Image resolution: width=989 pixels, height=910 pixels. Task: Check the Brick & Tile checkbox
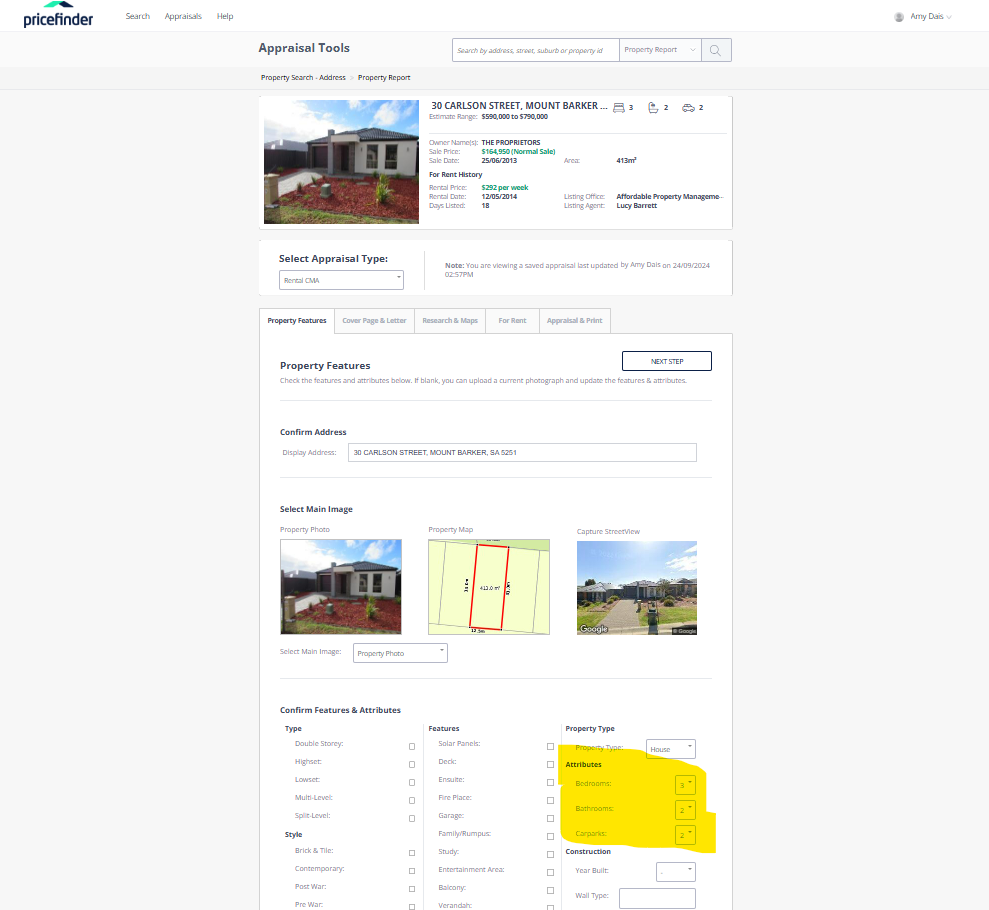click(412, 853)
